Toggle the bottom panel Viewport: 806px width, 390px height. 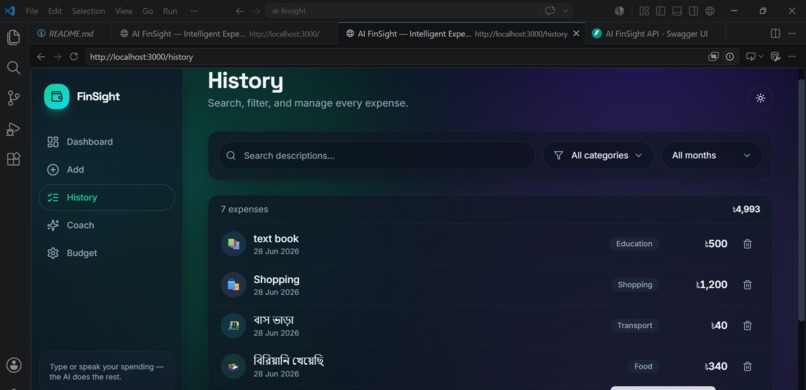(x=677, y=11)
